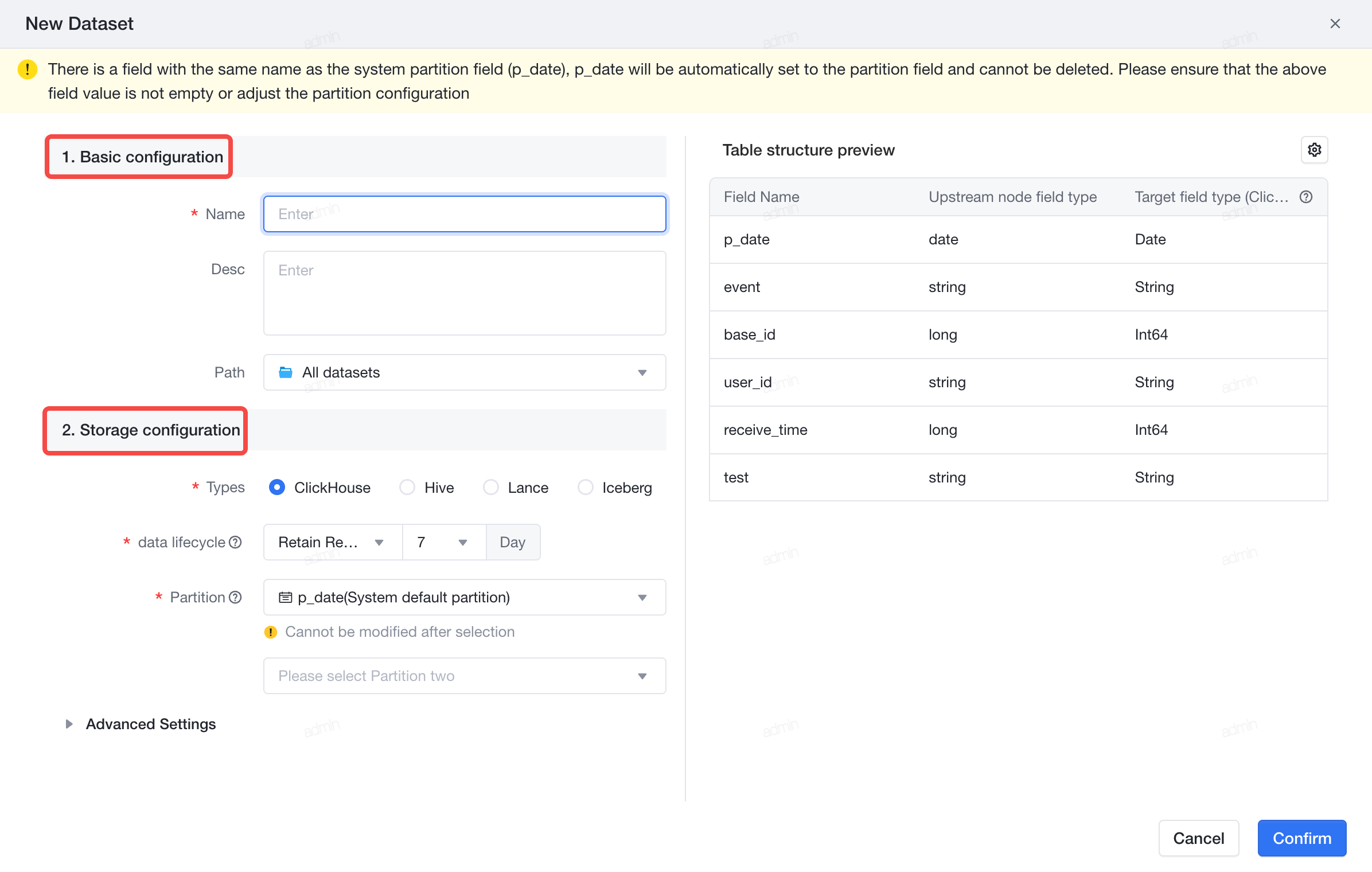Viewport: 1372px width, 872px height.
Task: Open the Partition two dropdown
Action: pyautogui.click(x=465, y=676)
